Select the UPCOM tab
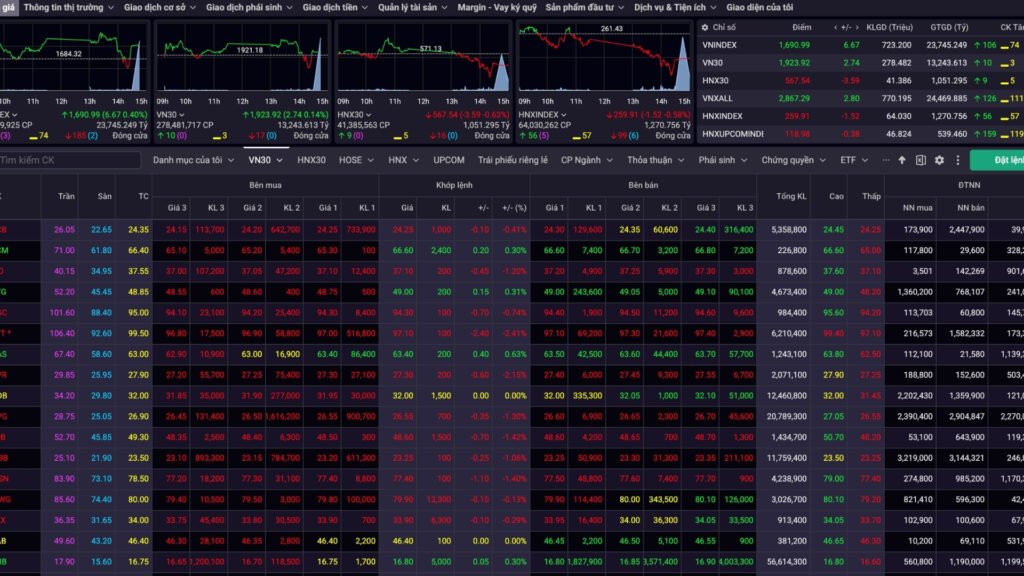The image size is (1024, 576). tap(449, 160)
